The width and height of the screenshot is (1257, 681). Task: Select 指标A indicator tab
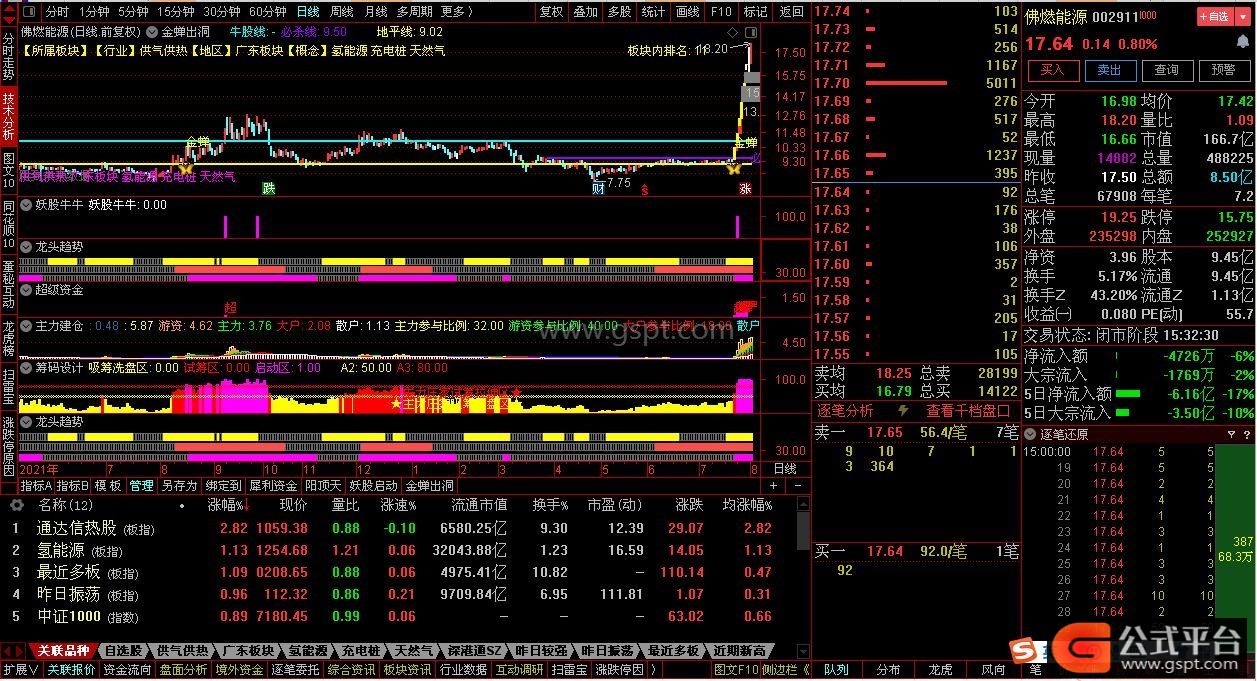tap(36, 486)
